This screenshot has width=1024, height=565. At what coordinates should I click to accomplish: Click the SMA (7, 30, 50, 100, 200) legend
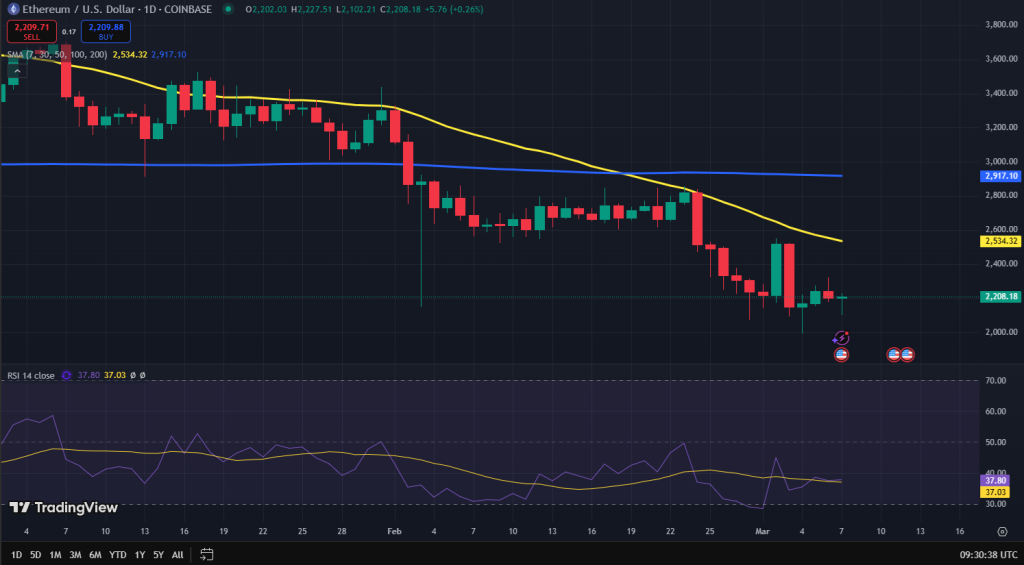57,55
